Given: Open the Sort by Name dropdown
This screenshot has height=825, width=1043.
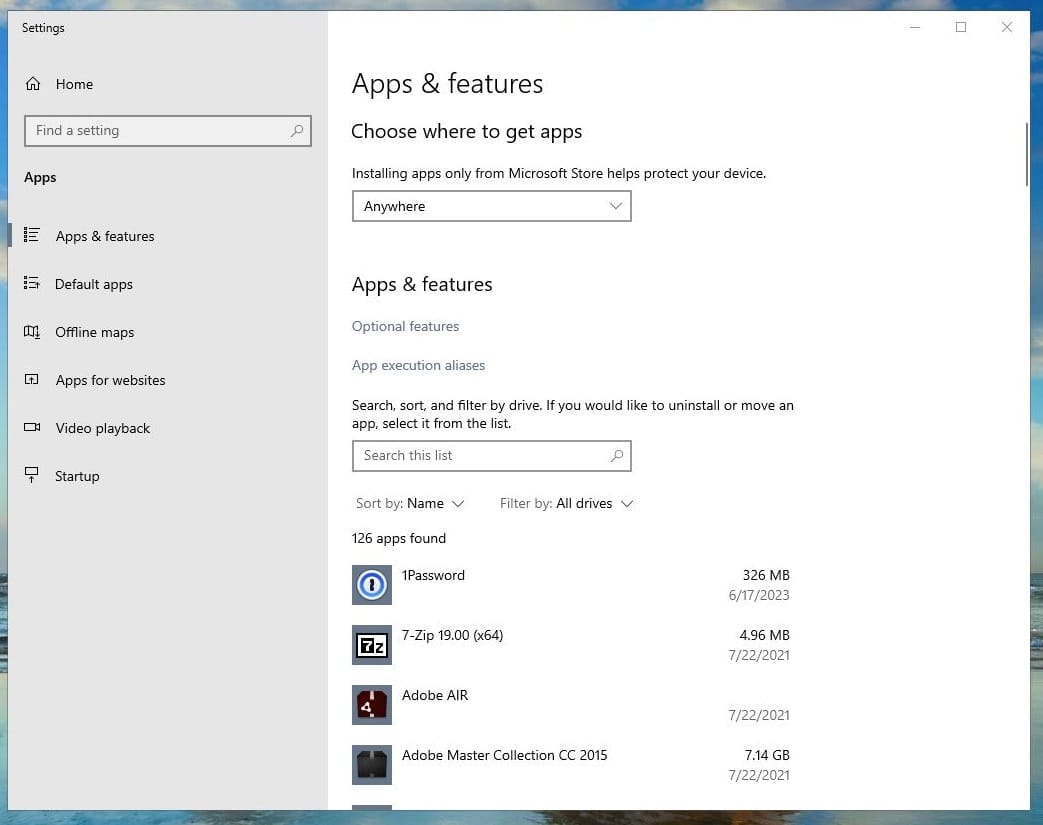Looking at the screenshot, I should [x=410, y=504].
